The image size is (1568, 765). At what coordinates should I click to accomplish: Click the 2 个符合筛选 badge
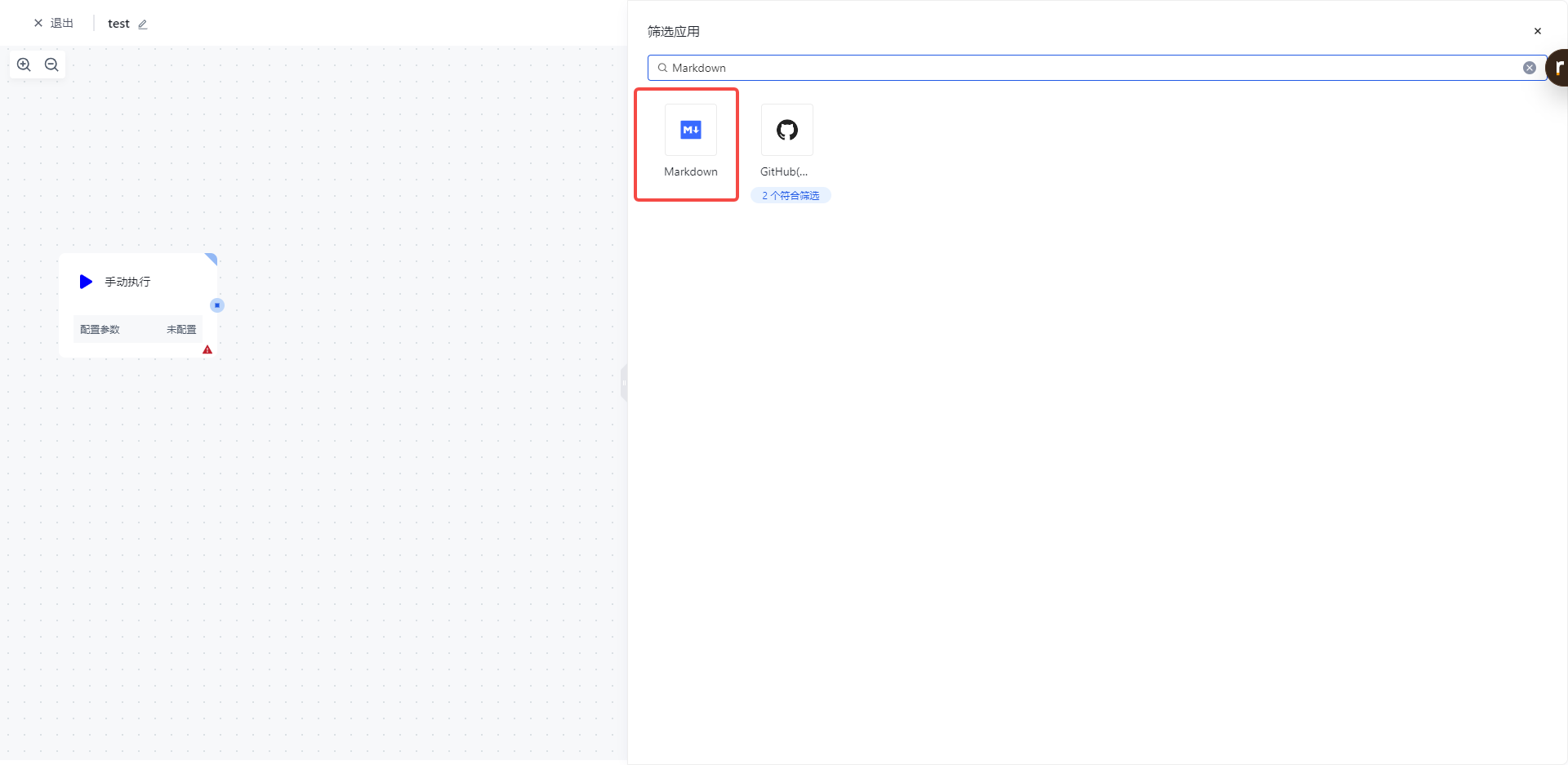click(x=791, y=196)
